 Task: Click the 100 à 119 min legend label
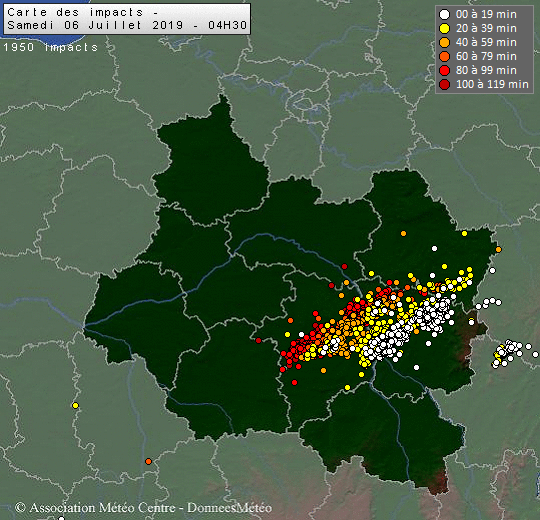coord(492,84)
